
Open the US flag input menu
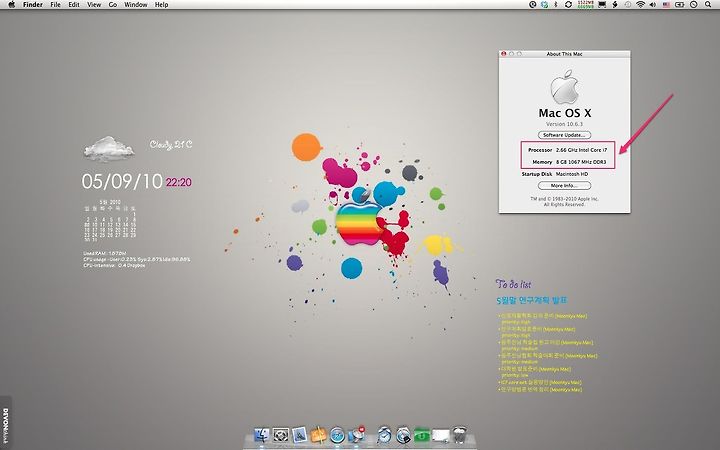pos(666,5)
